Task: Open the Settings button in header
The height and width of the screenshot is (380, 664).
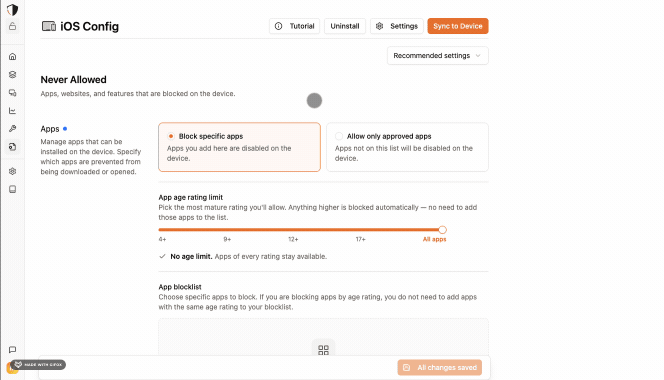Action: pos(397,26)
